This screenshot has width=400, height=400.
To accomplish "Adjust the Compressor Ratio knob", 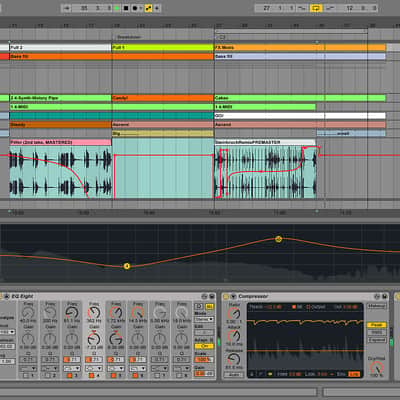I will click(x=234, y=313).
